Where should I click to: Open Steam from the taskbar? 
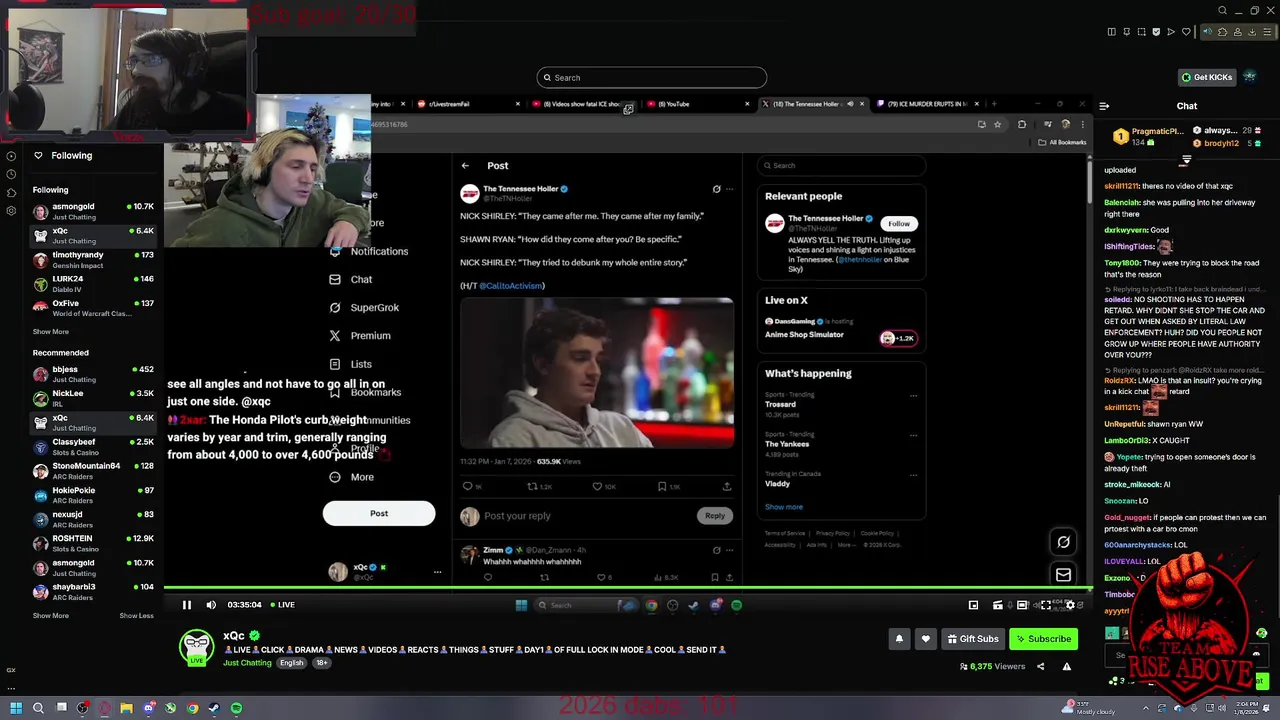click(x=214, y=708)
